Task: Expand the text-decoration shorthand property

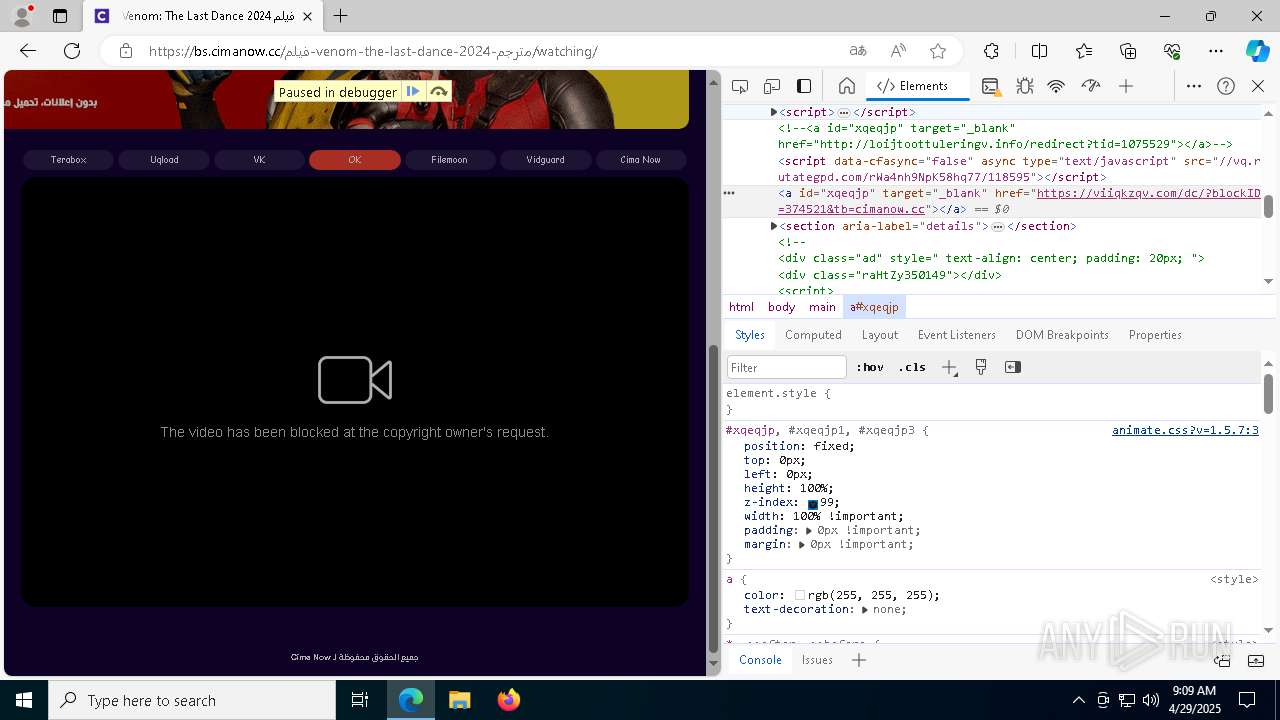Action: [x=865, y=609]
